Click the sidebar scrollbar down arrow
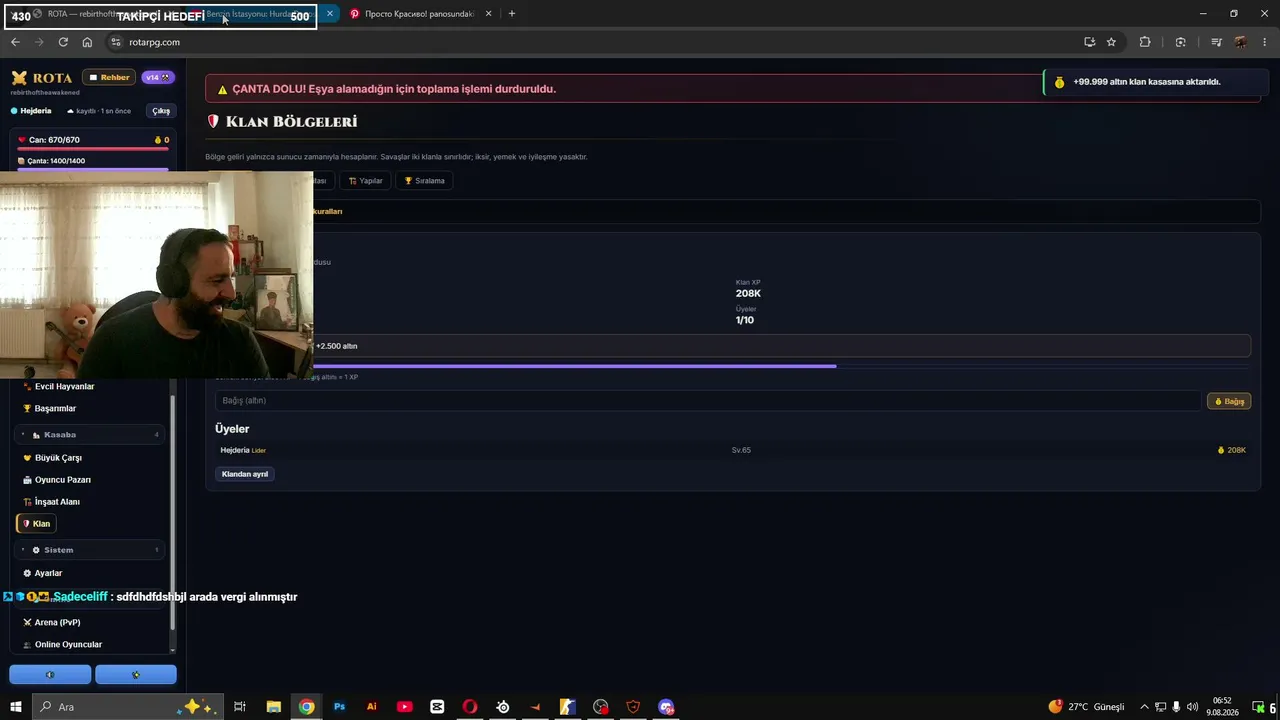The height and width of the screenshot is (720, 1280). pos(173,652)
